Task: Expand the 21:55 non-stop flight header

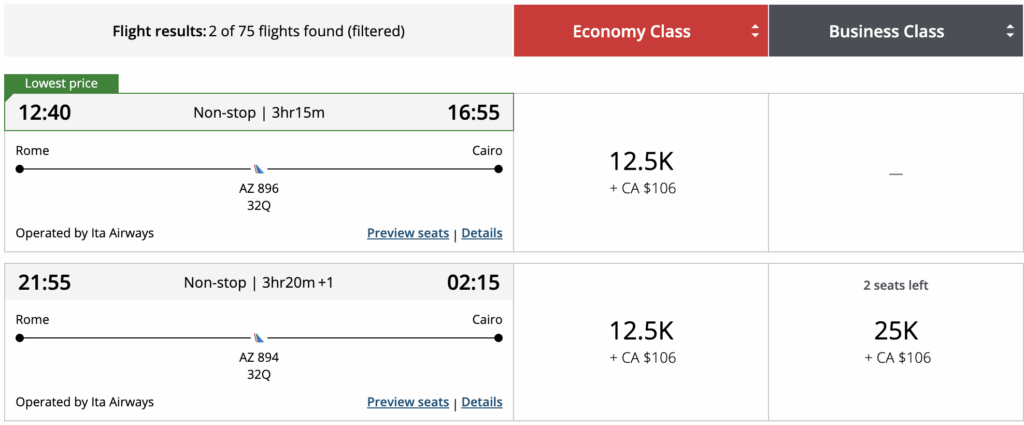Action: 259,282
